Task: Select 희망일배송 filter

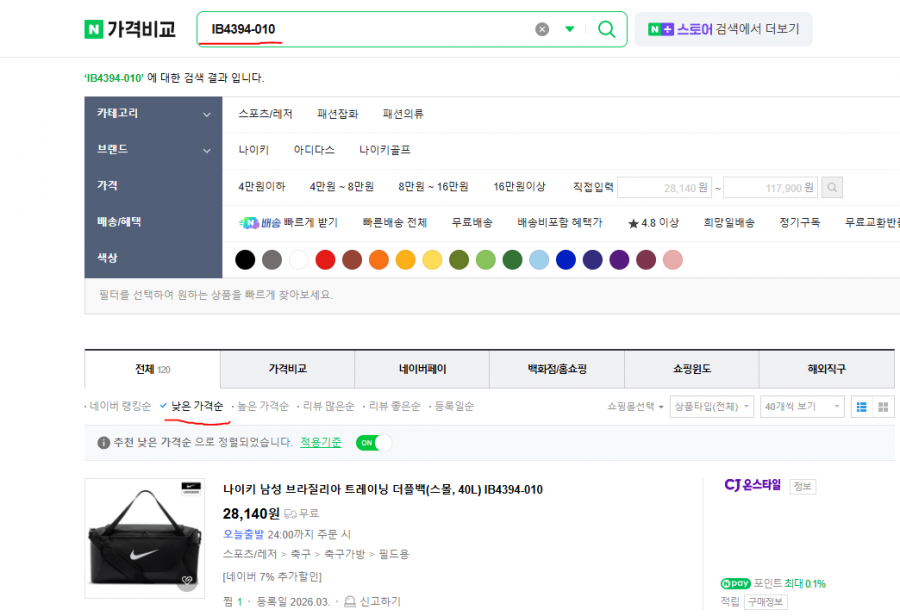Action: [729, 223]
